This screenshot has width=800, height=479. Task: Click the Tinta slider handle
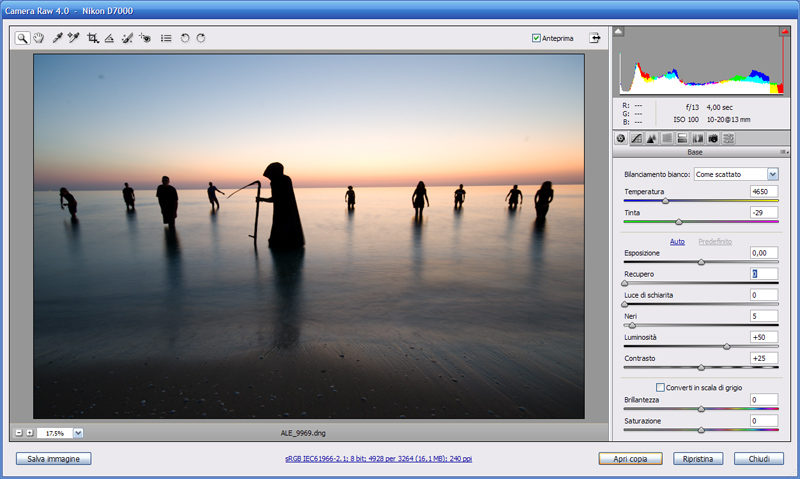[679, 222]
